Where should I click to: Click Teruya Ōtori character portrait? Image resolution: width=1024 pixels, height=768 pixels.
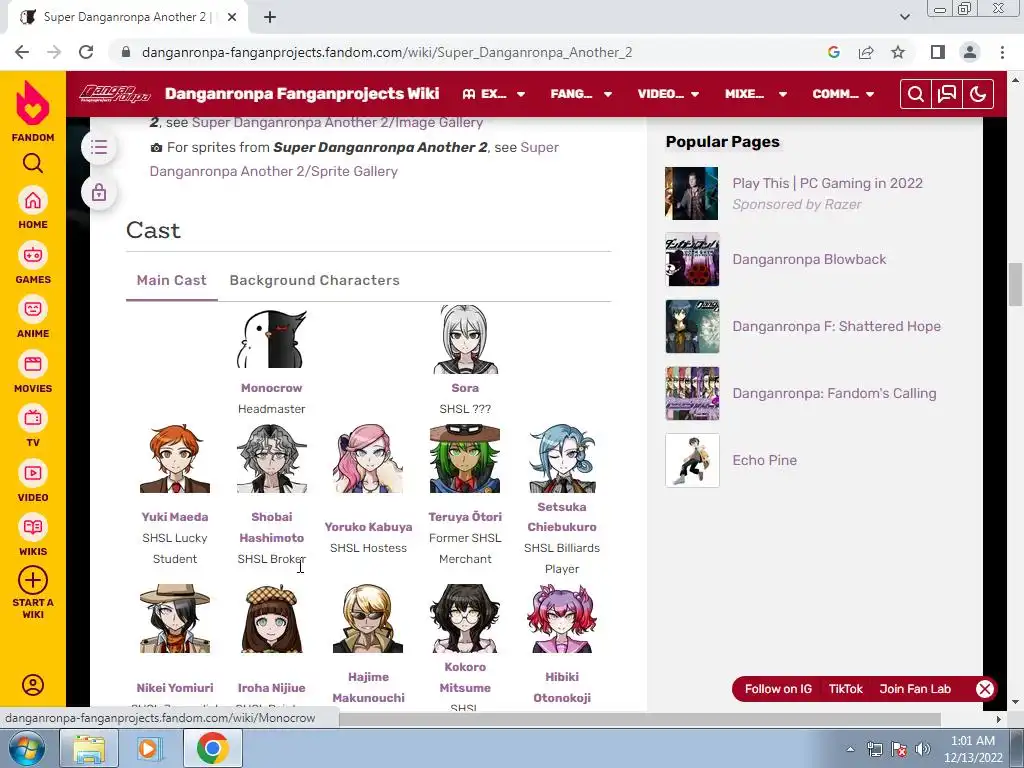(x=465, y=458)
